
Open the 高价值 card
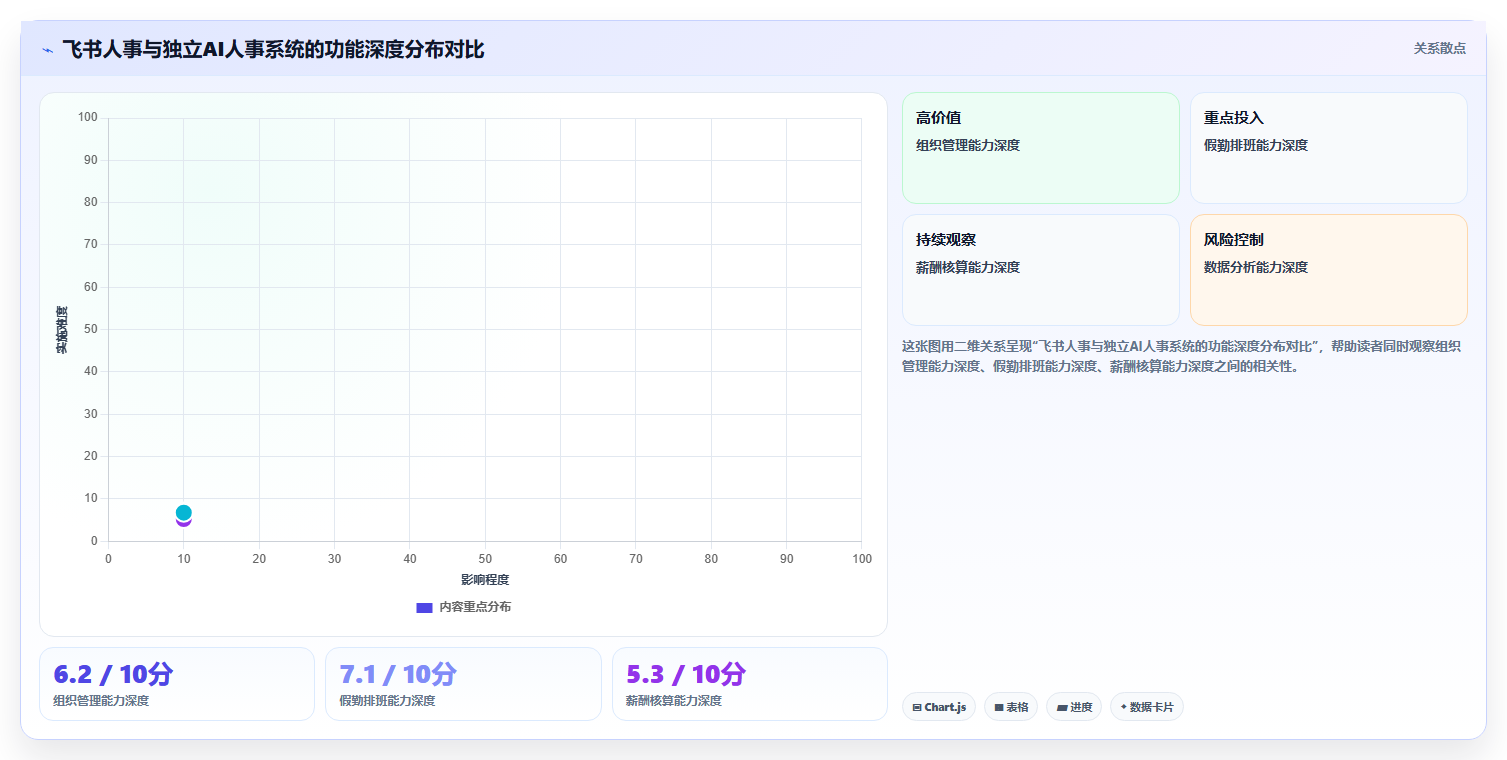click(1041, 148)
